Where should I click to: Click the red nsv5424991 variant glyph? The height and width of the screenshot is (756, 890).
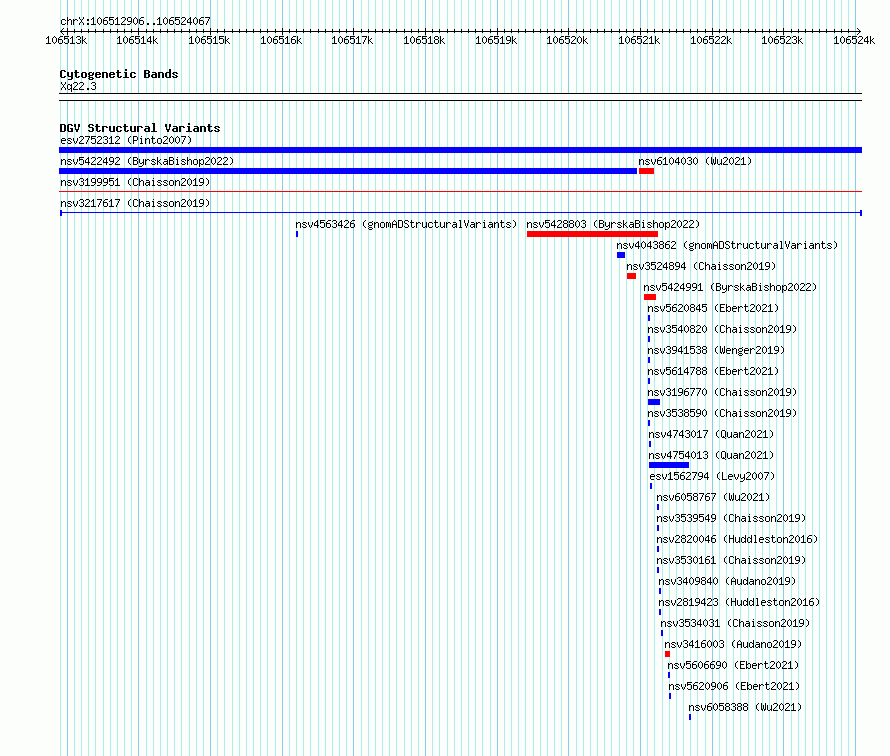(650, 297)
